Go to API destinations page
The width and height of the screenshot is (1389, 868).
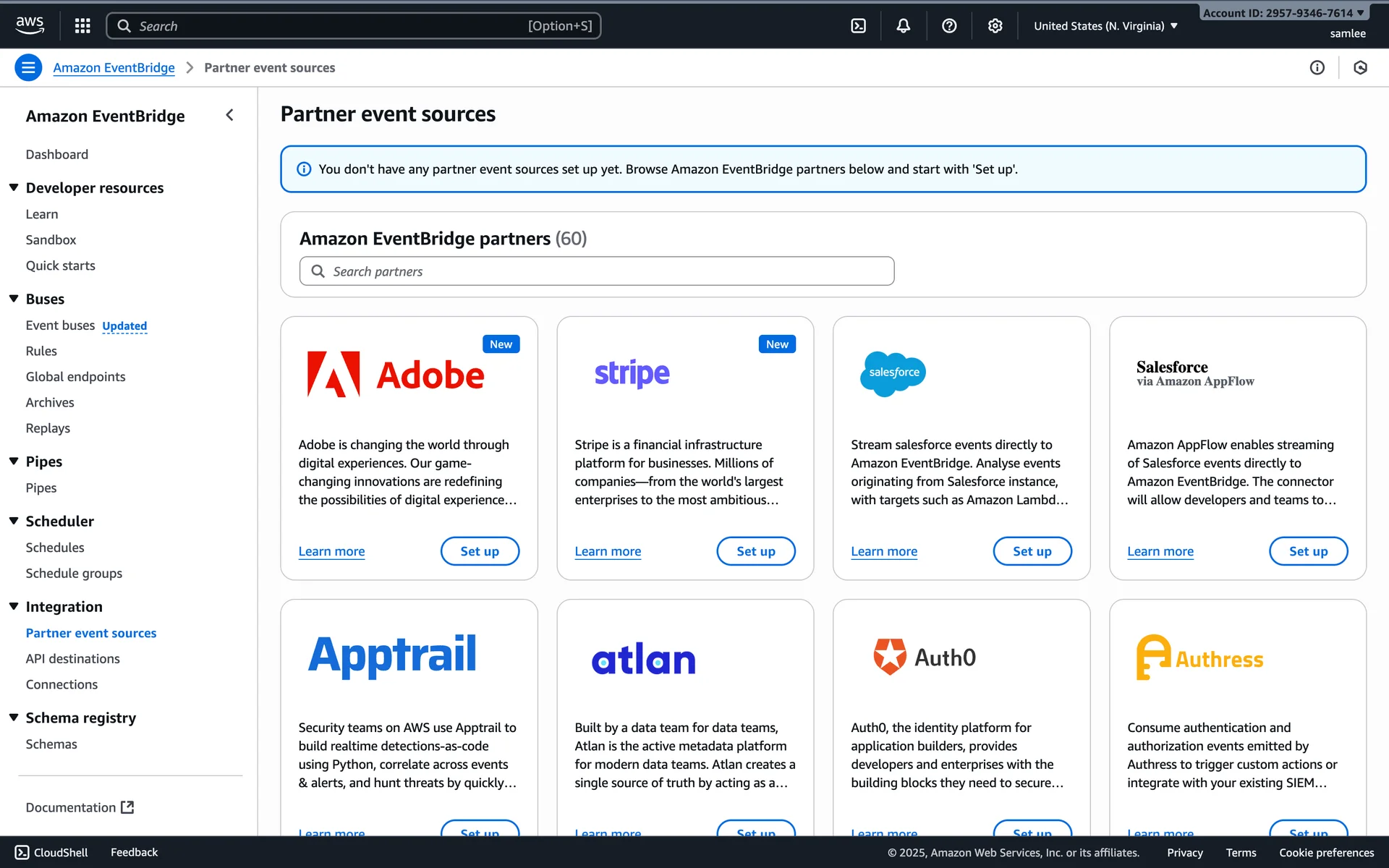point(72,659)
